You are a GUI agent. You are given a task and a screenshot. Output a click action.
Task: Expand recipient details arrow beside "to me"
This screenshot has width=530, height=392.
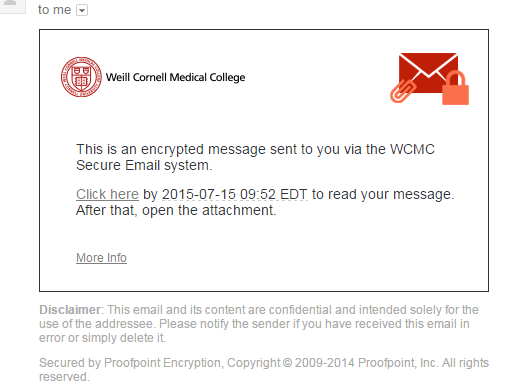click(82, 10)
